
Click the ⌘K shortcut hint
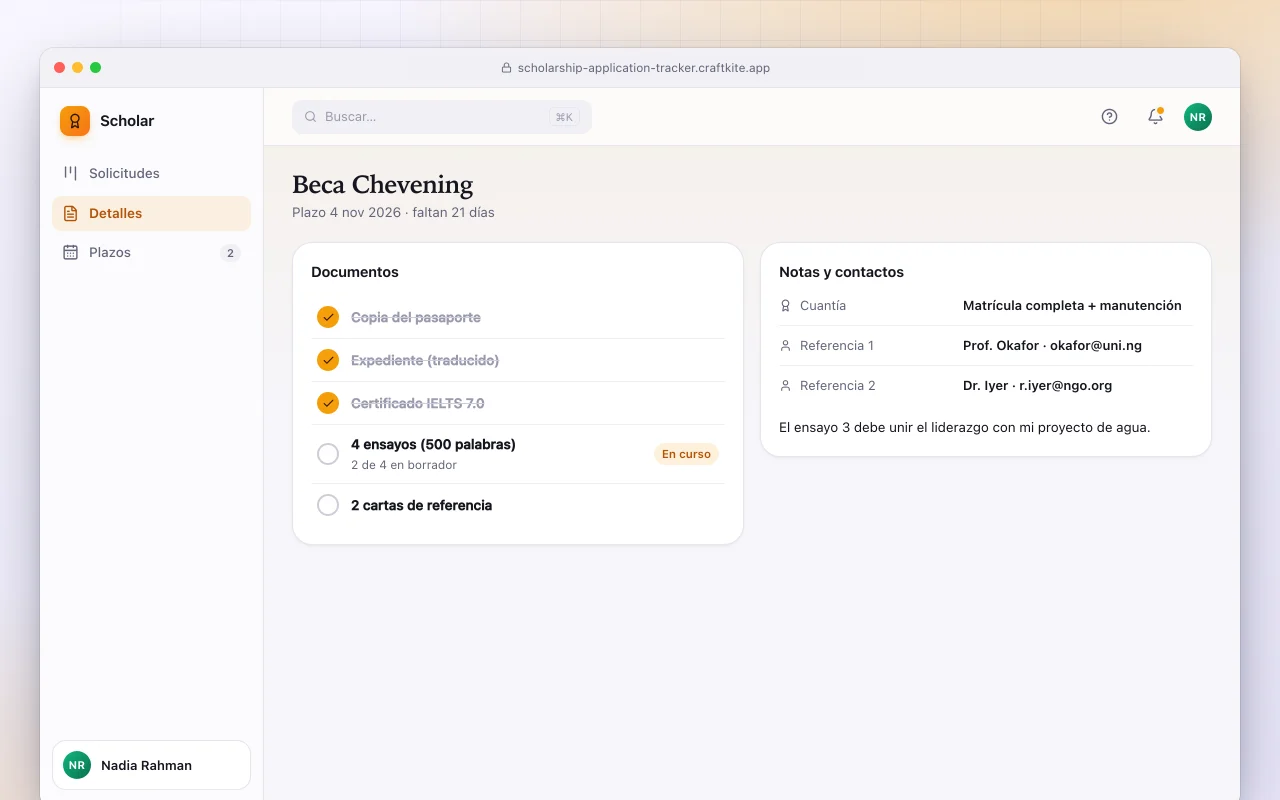click(x=564, y=117)
